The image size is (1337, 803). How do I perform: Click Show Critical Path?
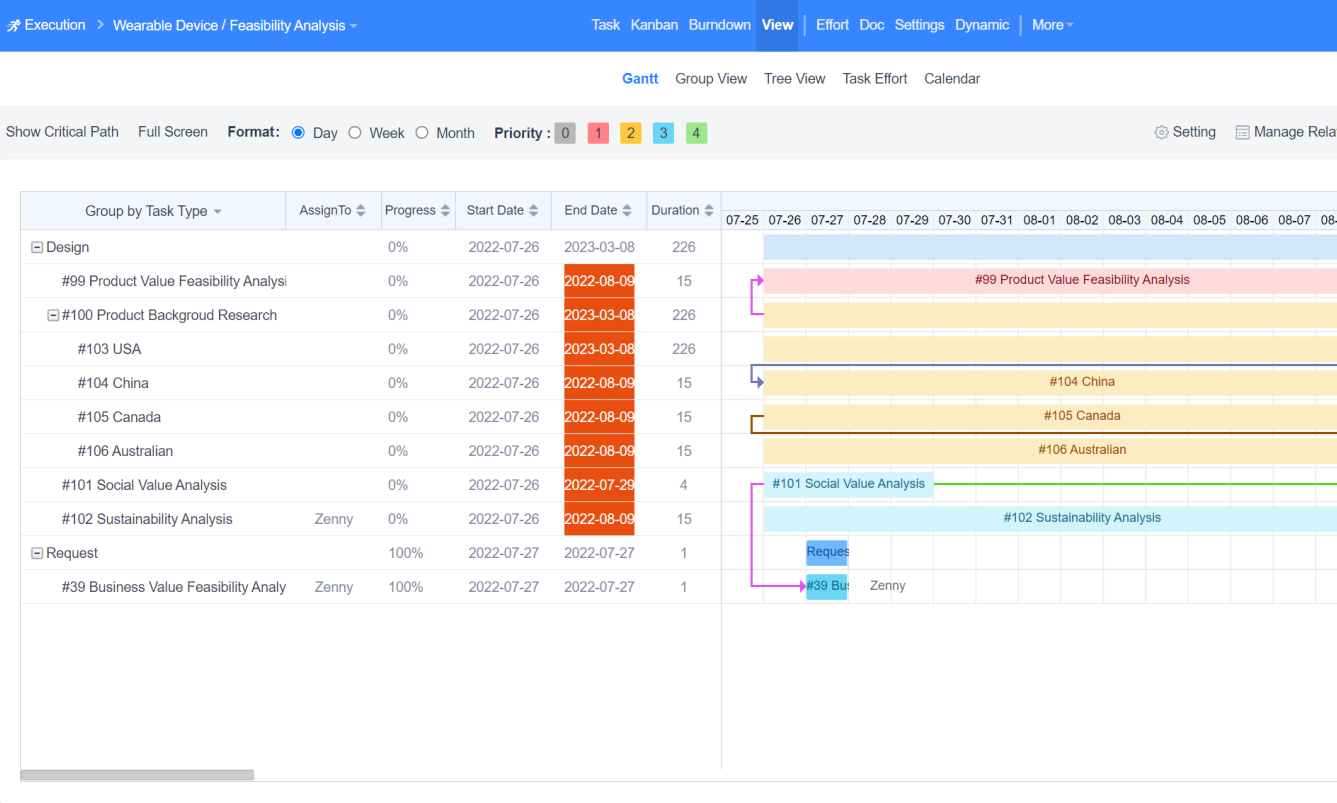click(62, 132)
